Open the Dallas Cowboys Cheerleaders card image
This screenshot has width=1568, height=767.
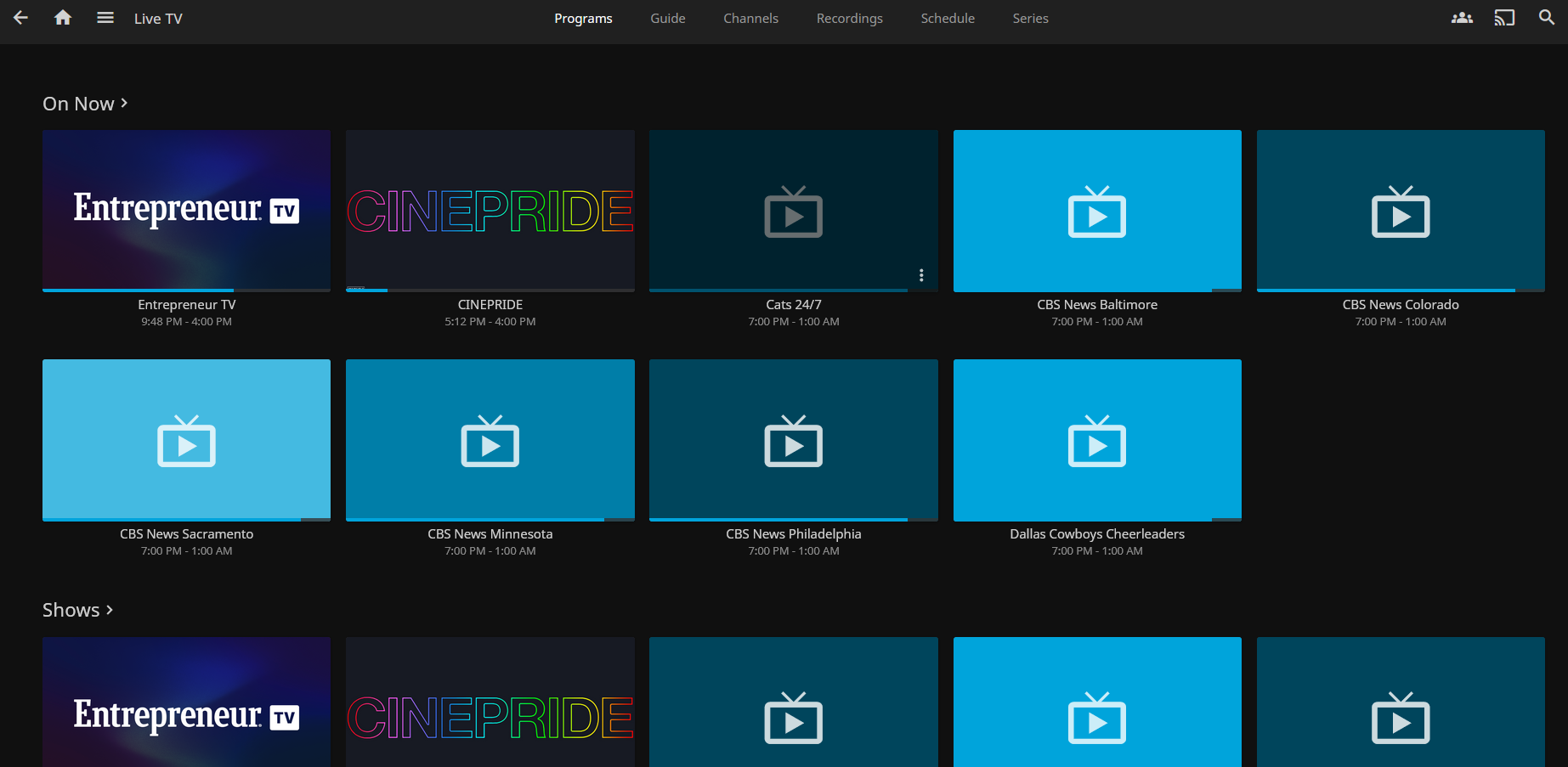click(1097, 440)
